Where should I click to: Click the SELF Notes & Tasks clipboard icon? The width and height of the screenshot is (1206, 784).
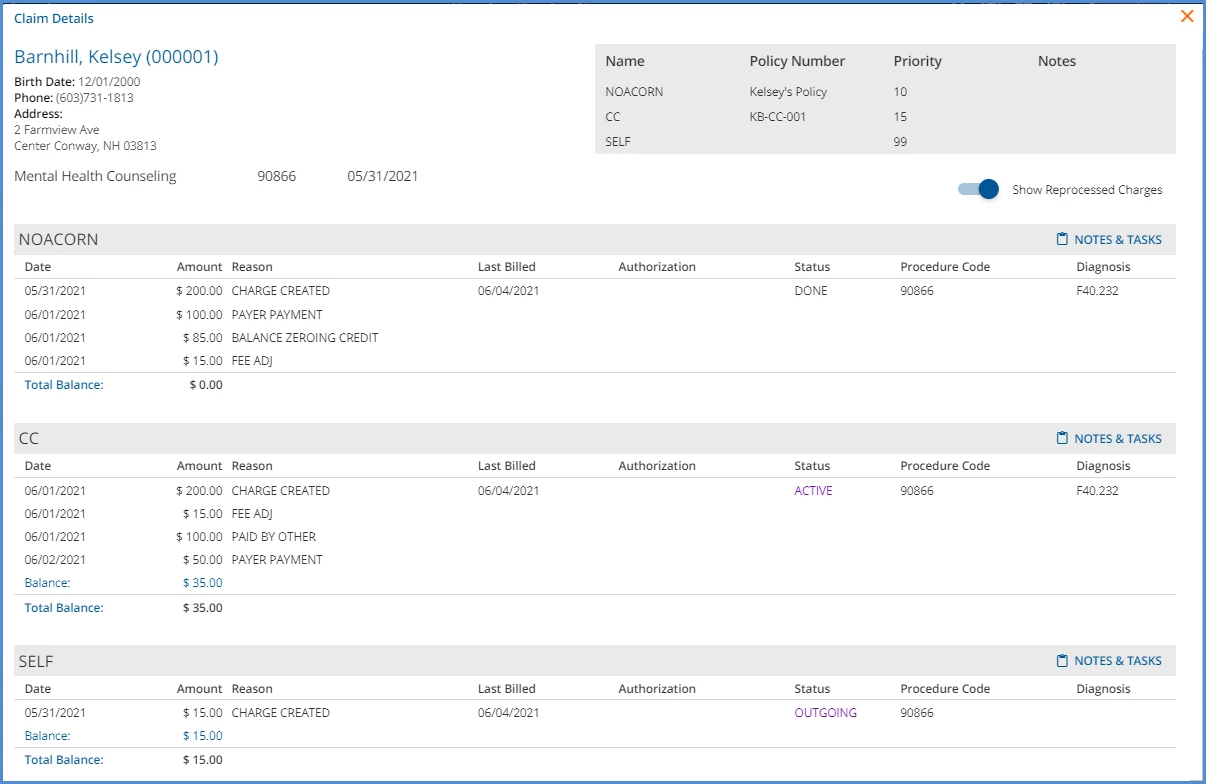(x=1062, y=661)
